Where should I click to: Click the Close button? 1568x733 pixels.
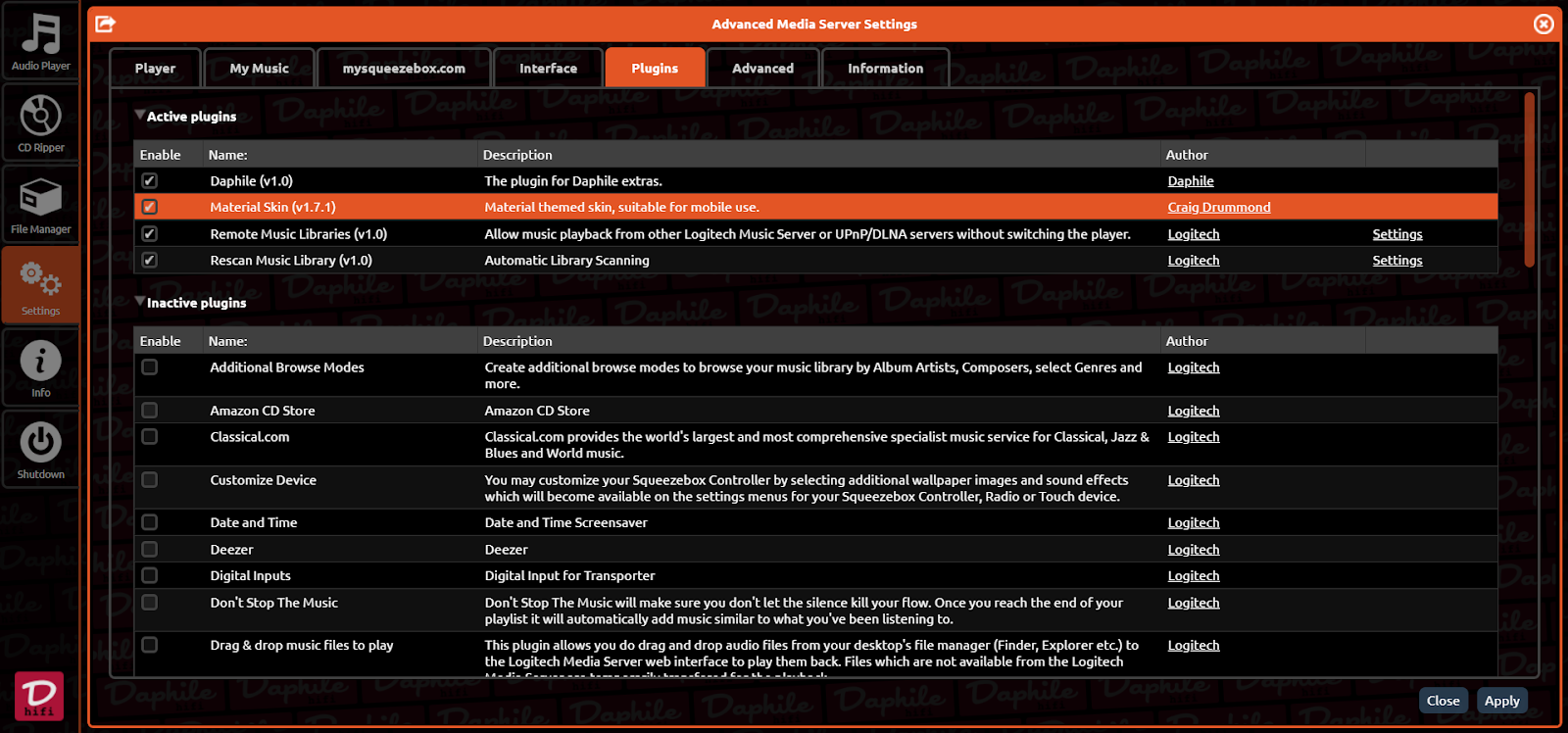(x=1443, y=700)
